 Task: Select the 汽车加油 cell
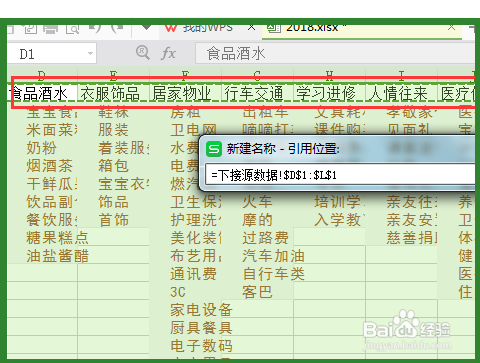(x=257, y=256)
